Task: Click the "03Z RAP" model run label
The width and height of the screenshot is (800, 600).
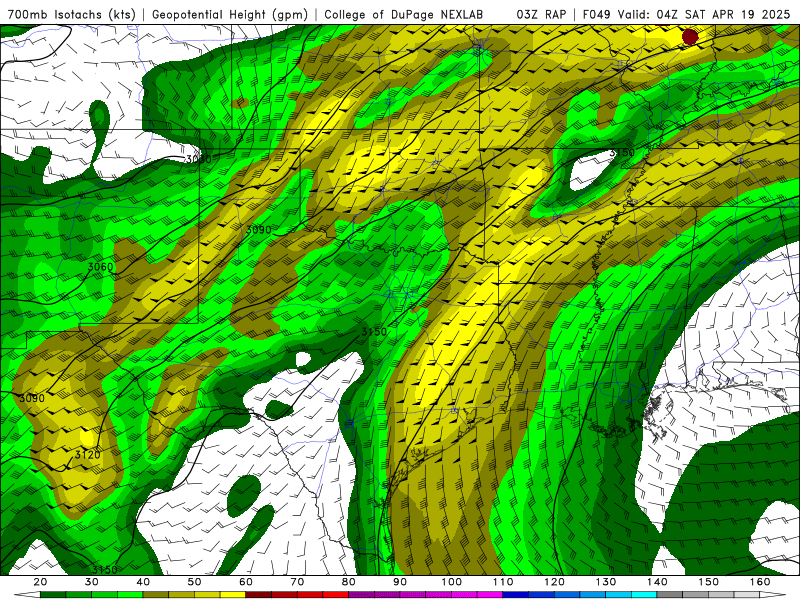Action: pyautogui.click(x=541, y=14)
